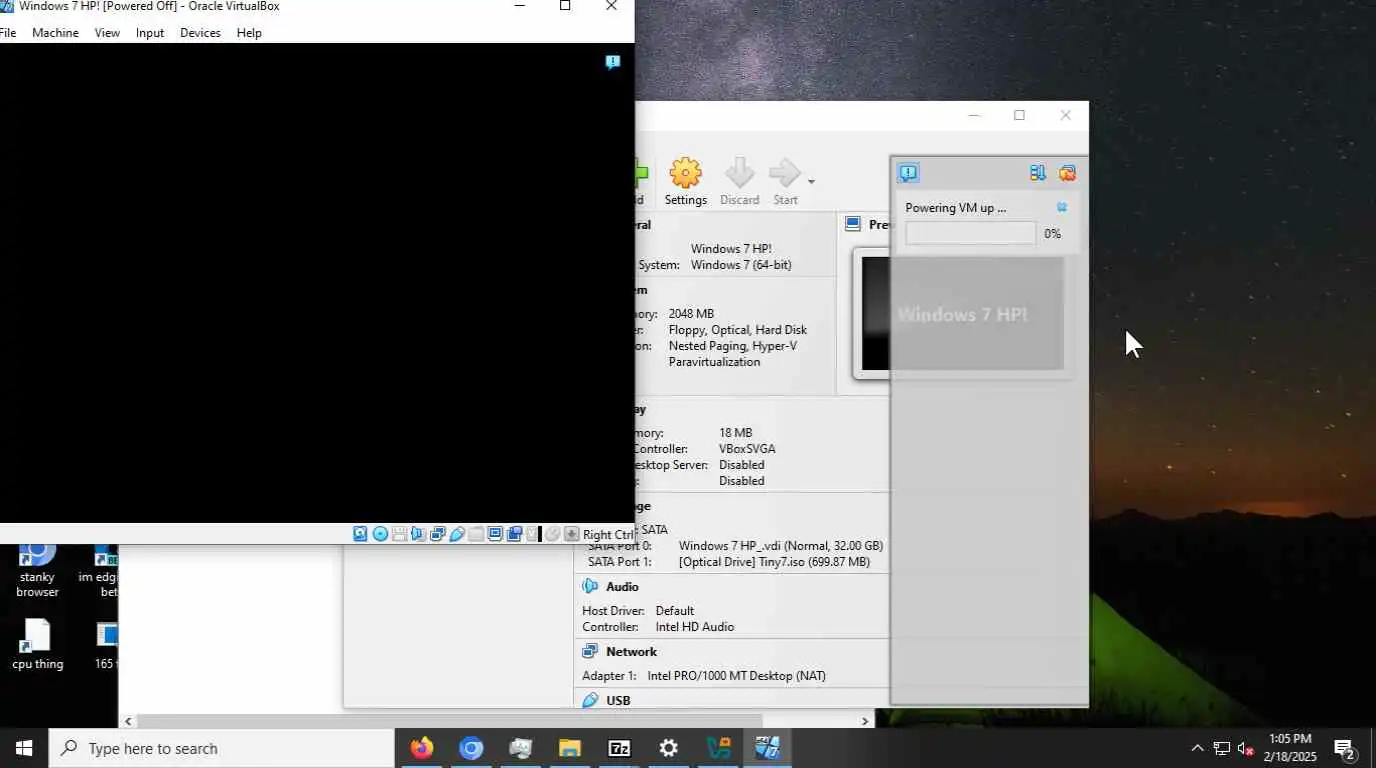Maximize the Windows 7 HP! VM window
Image resolution: width=1376 pixels, height=768 pixels.
click(565, 6)
